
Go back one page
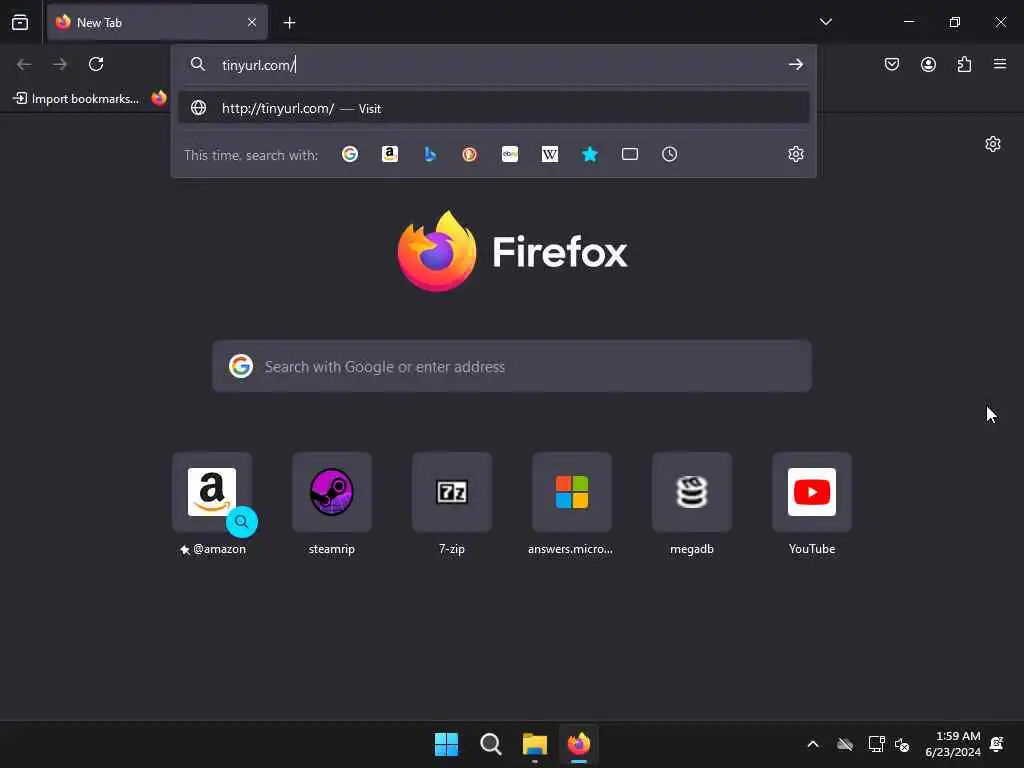click(x=24, y=64)
